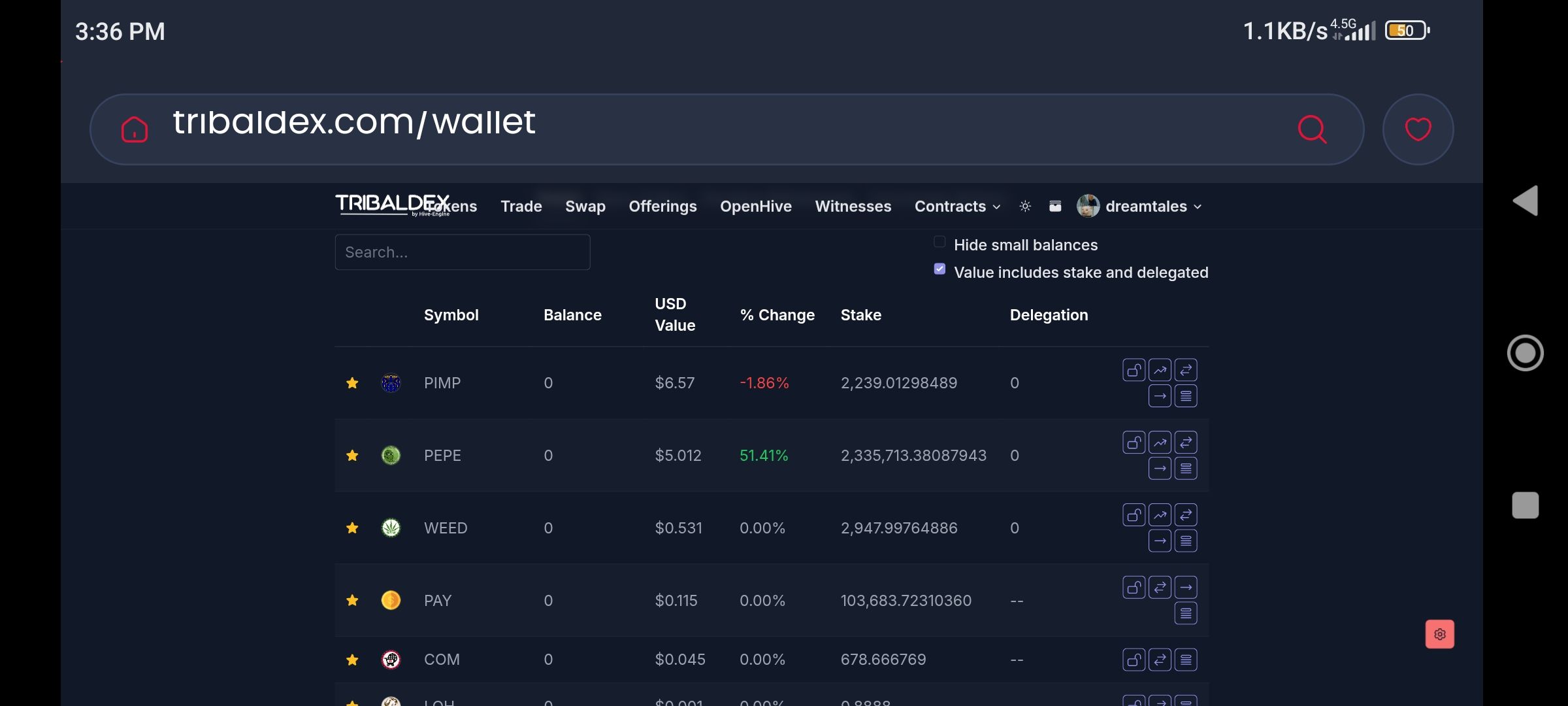This screenshot has width=1568, height=706.
Task: Click the unlock icon in the PAY row
Action: (x=1134, y=588)
